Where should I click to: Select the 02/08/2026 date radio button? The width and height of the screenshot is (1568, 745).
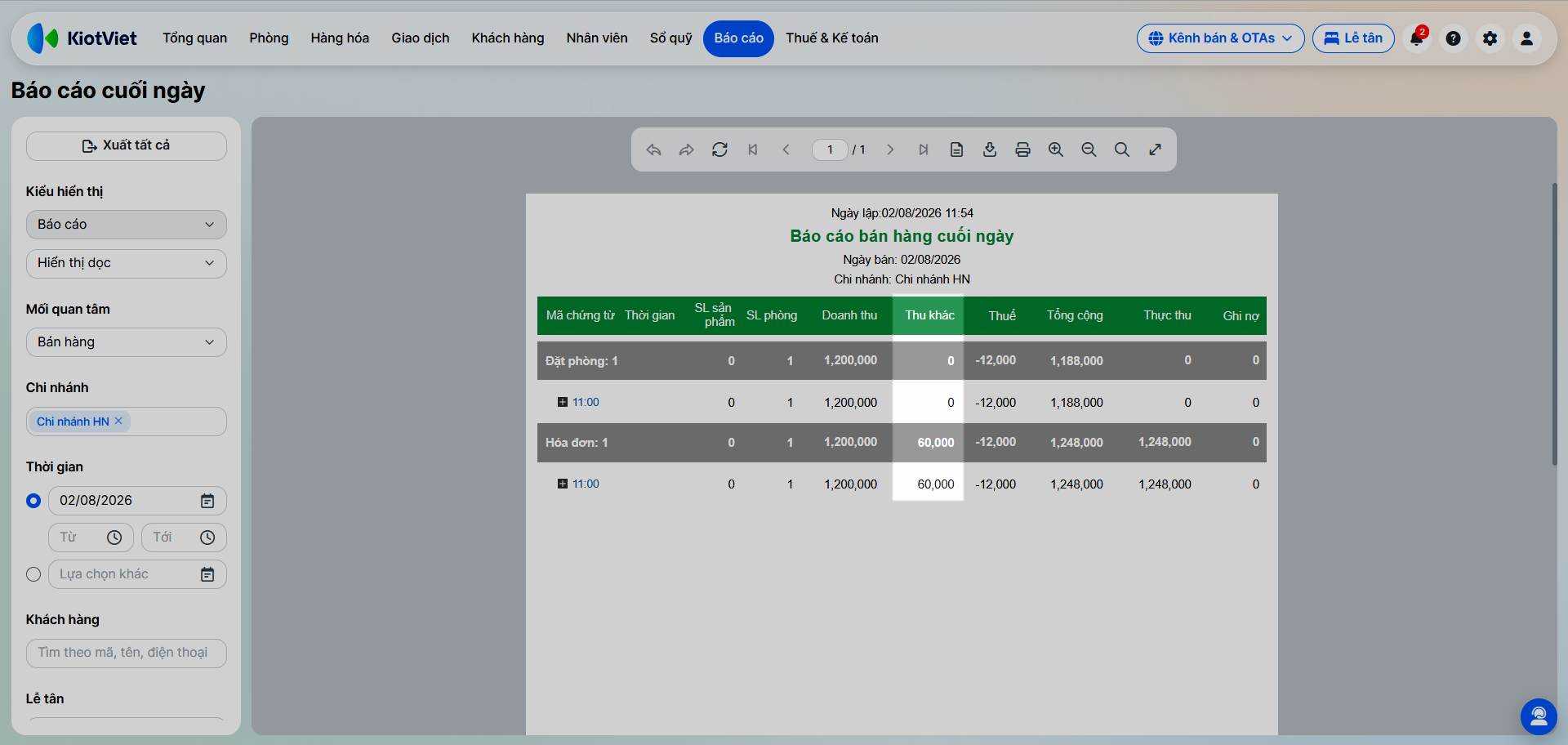pos(33,501)
